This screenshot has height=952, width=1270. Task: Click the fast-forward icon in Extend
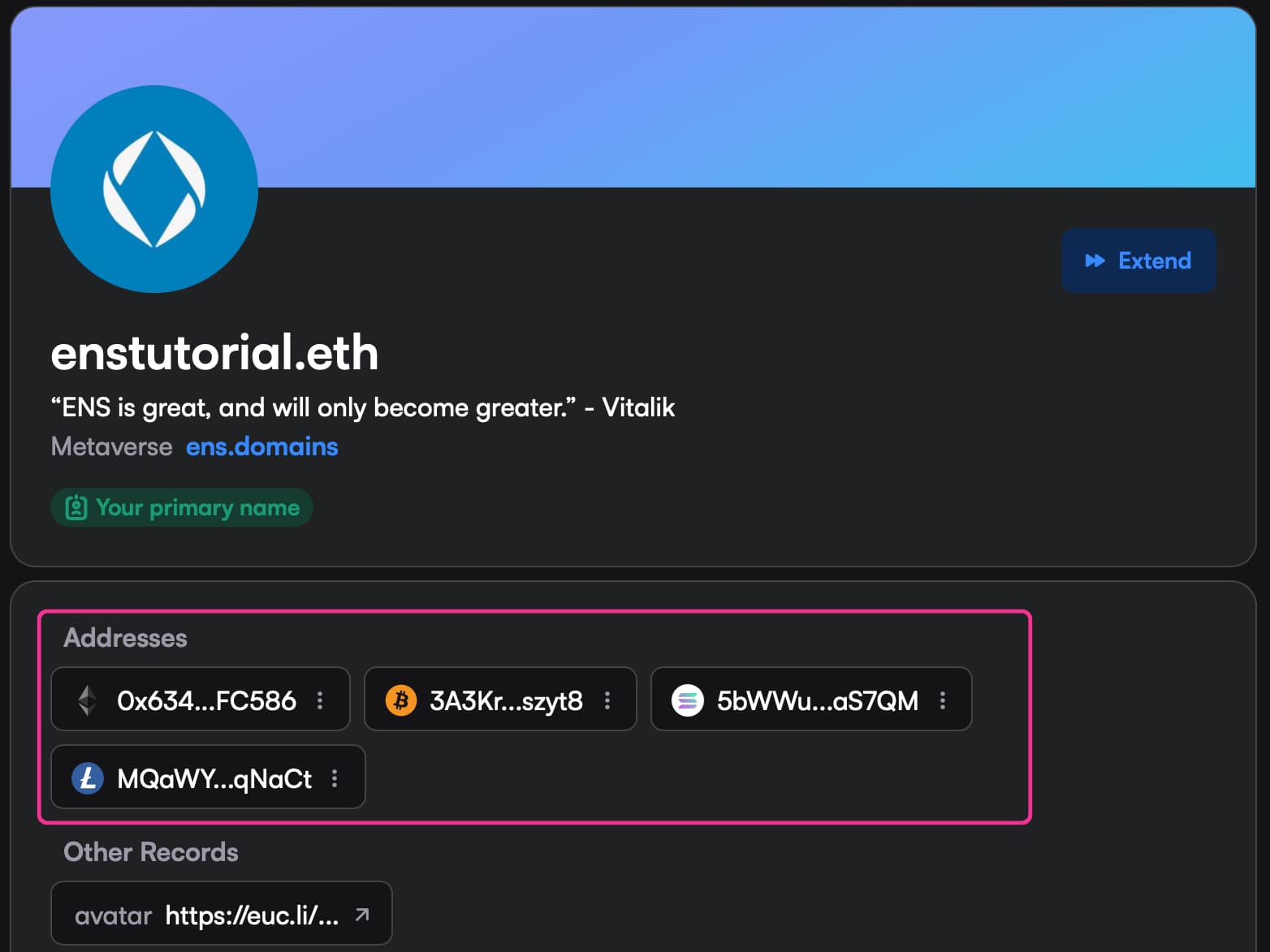(1095, 261)
